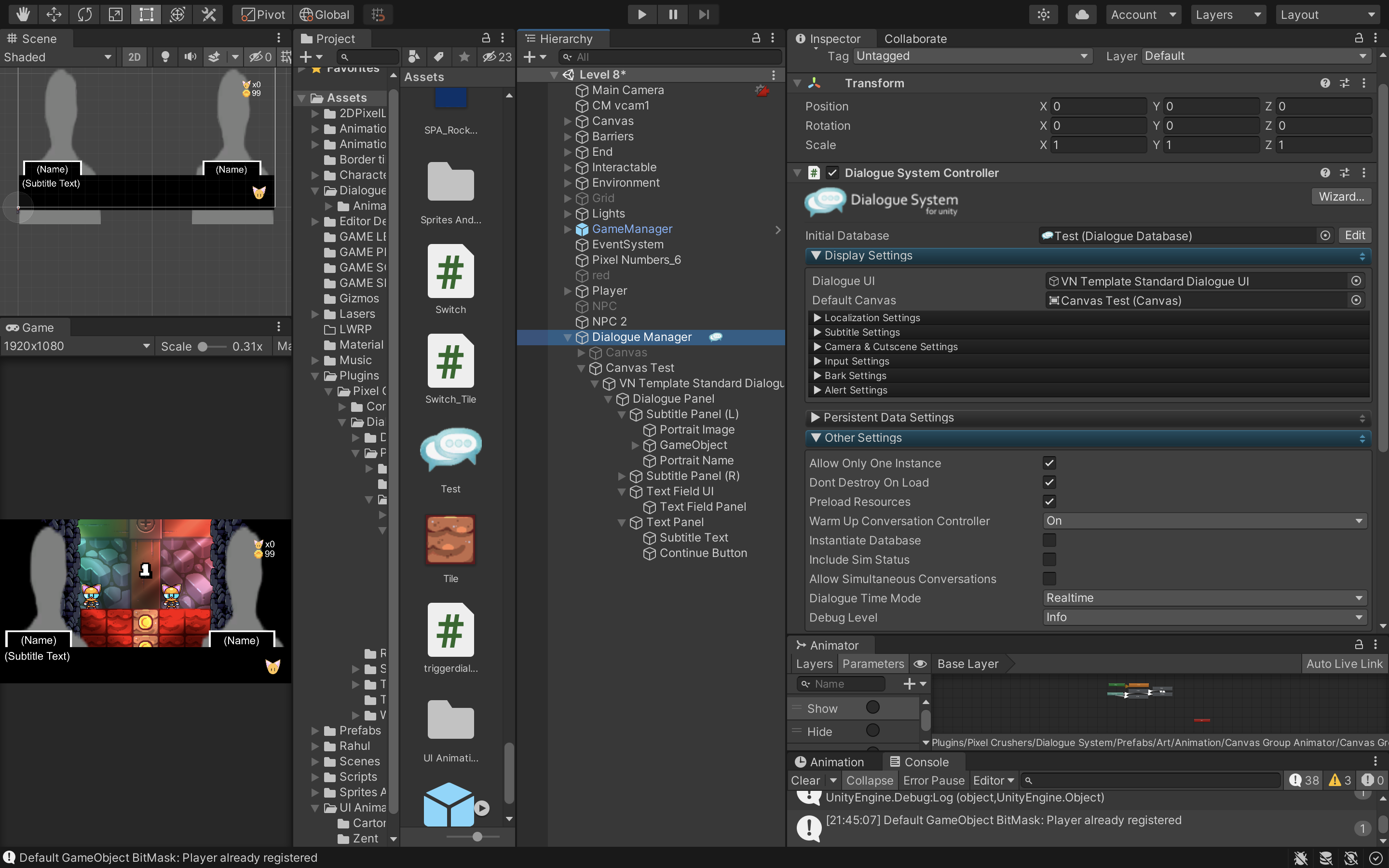Open Dialogue Time Mode dropdown
This screenshot has height=868, width=1389.
coord(1204,597)
